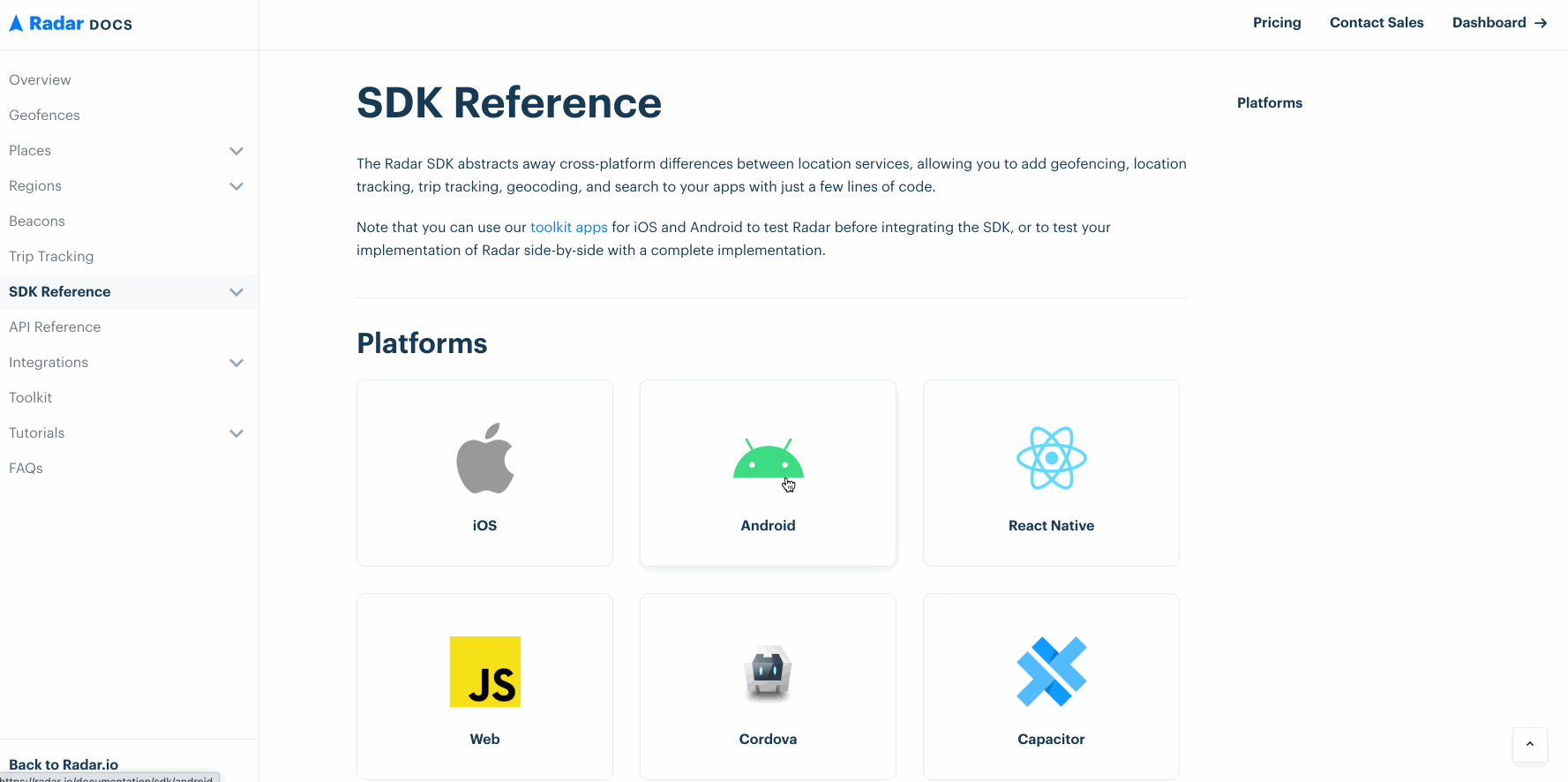The width and height of the screenshot is (1568, 782).
Task: Open Overview in the sidebar
Action: 40,80
